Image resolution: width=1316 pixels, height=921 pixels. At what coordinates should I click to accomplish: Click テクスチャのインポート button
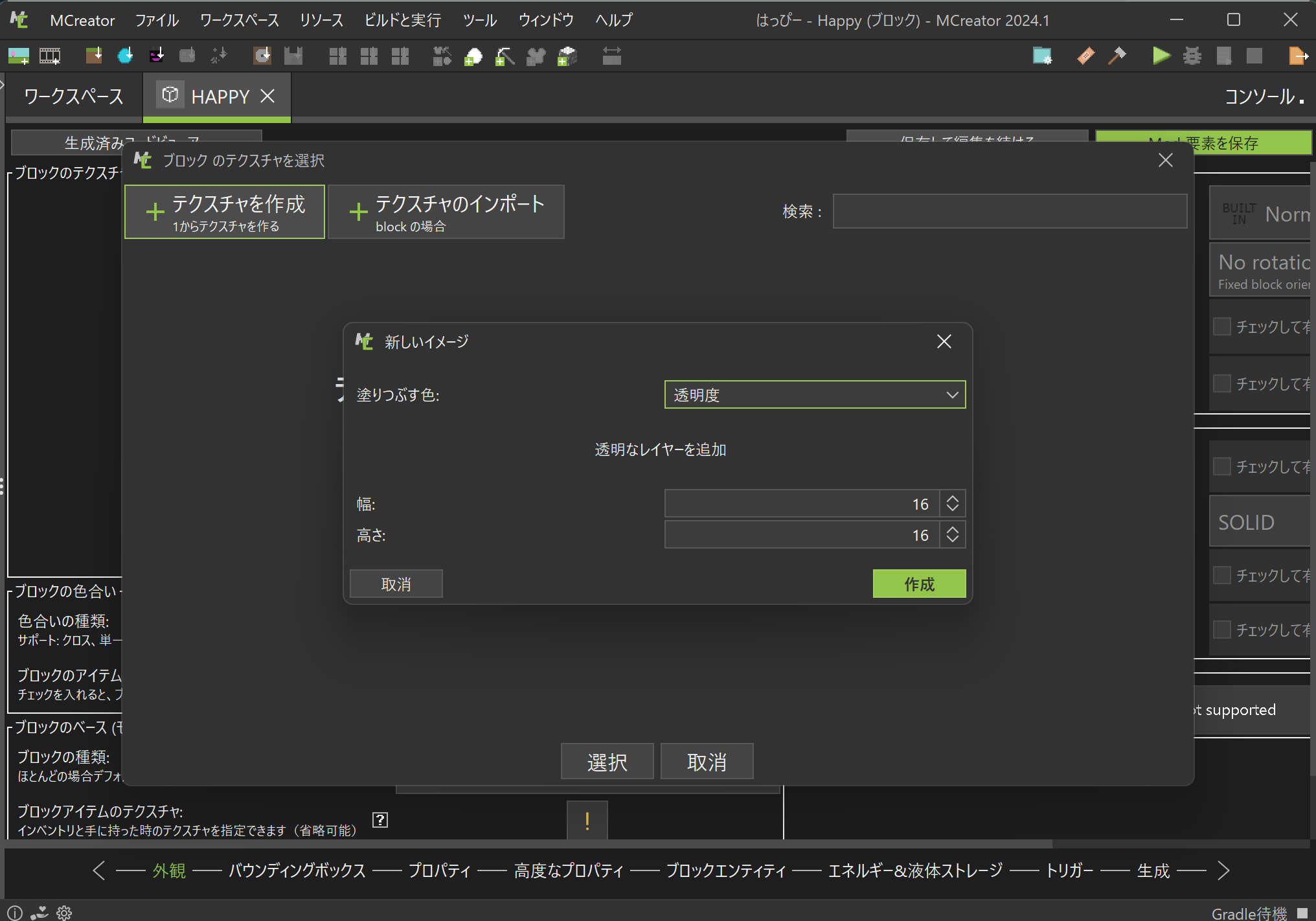(446, 212)
